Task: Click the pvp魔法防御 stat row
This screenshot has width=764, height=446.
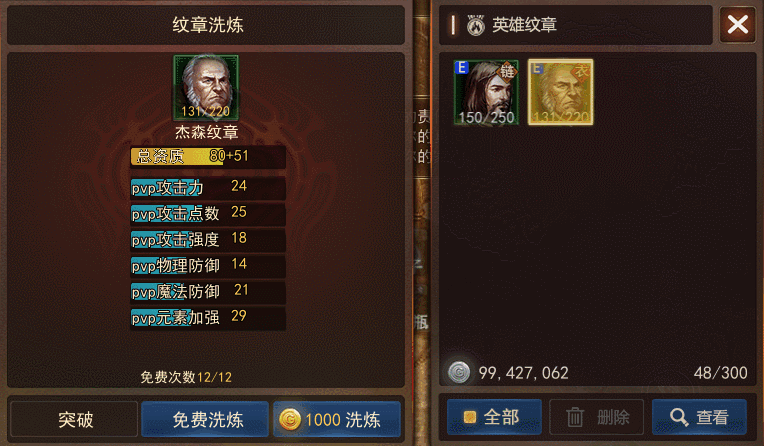Action: pos(208,291)
